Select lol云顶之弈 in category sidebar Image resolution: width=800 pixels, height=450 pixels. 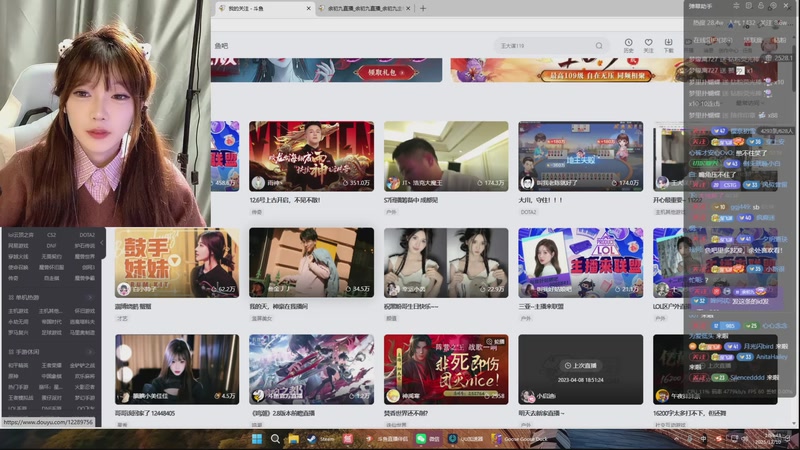coord(20,235)
